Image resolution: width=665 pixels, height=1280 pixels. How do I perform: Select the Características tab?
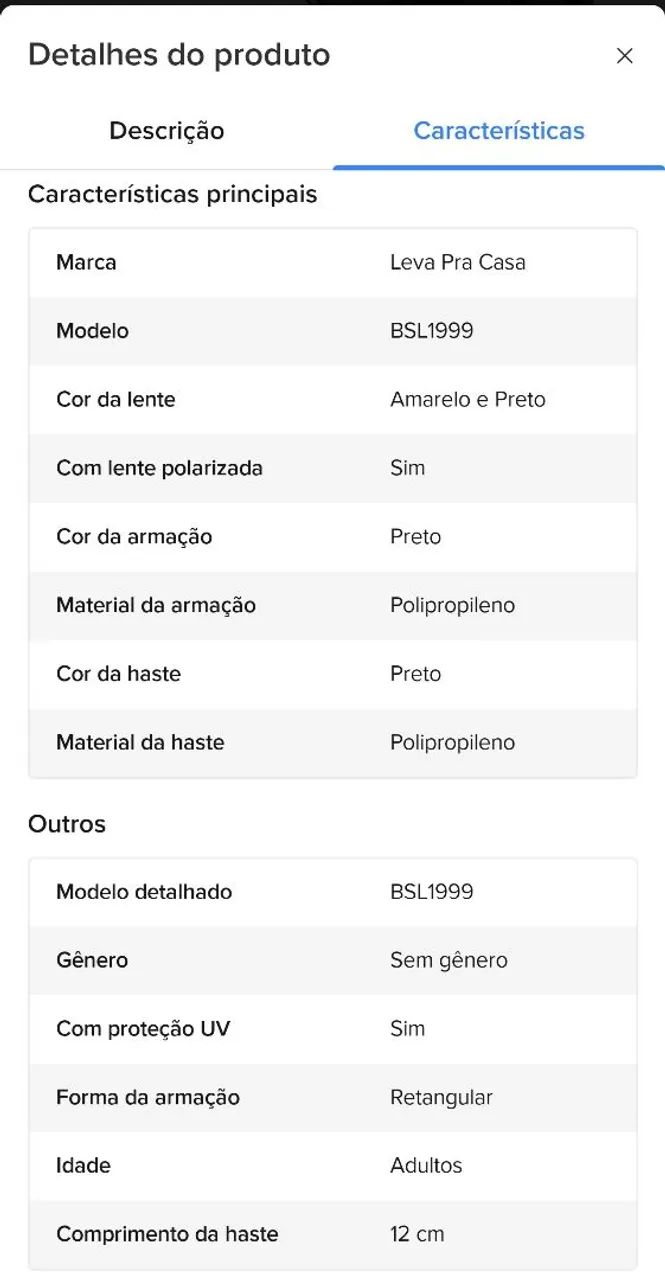499,131
